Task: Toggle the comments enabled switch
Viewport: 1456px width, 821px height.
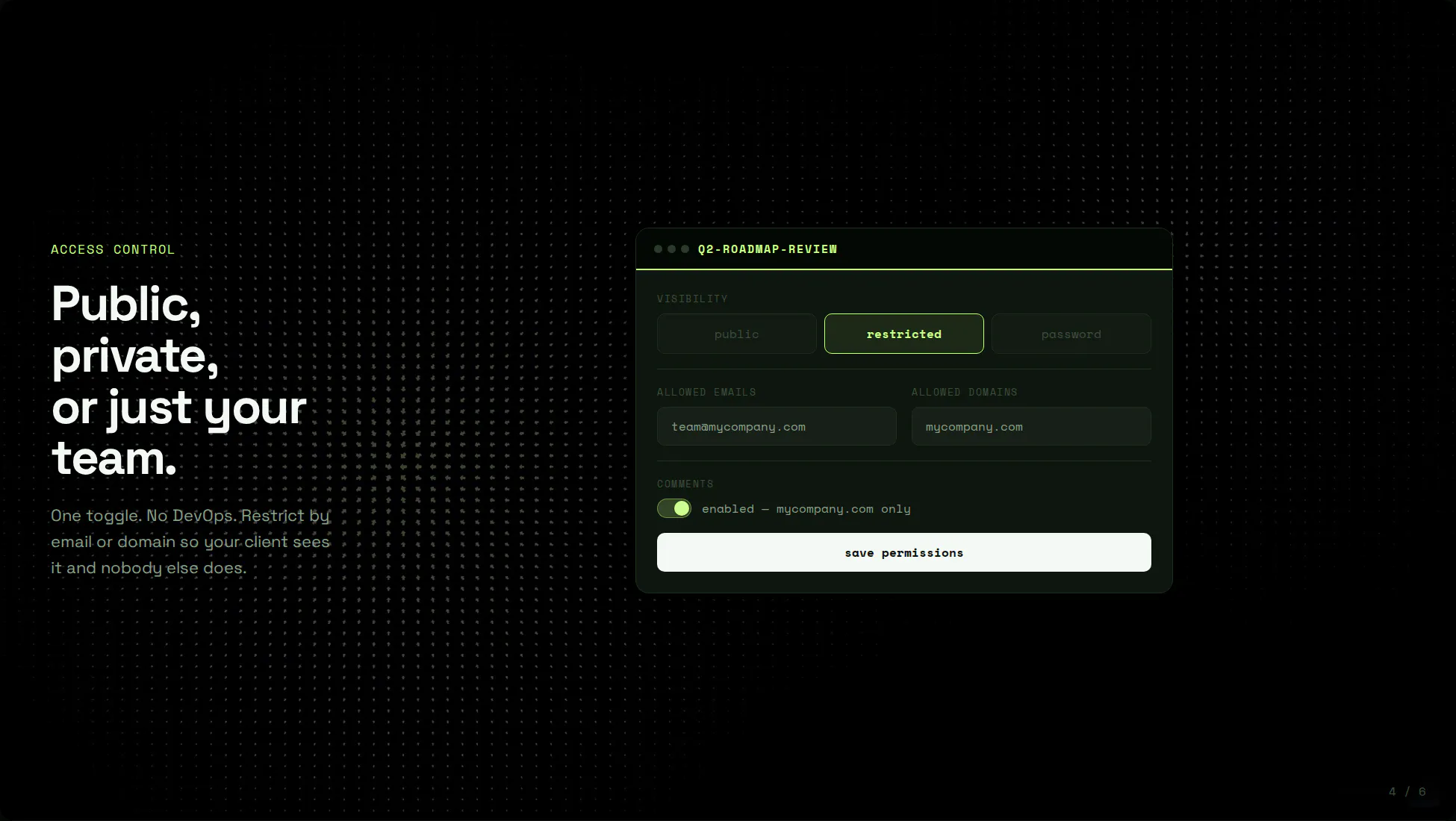Action: coord(674,508)
